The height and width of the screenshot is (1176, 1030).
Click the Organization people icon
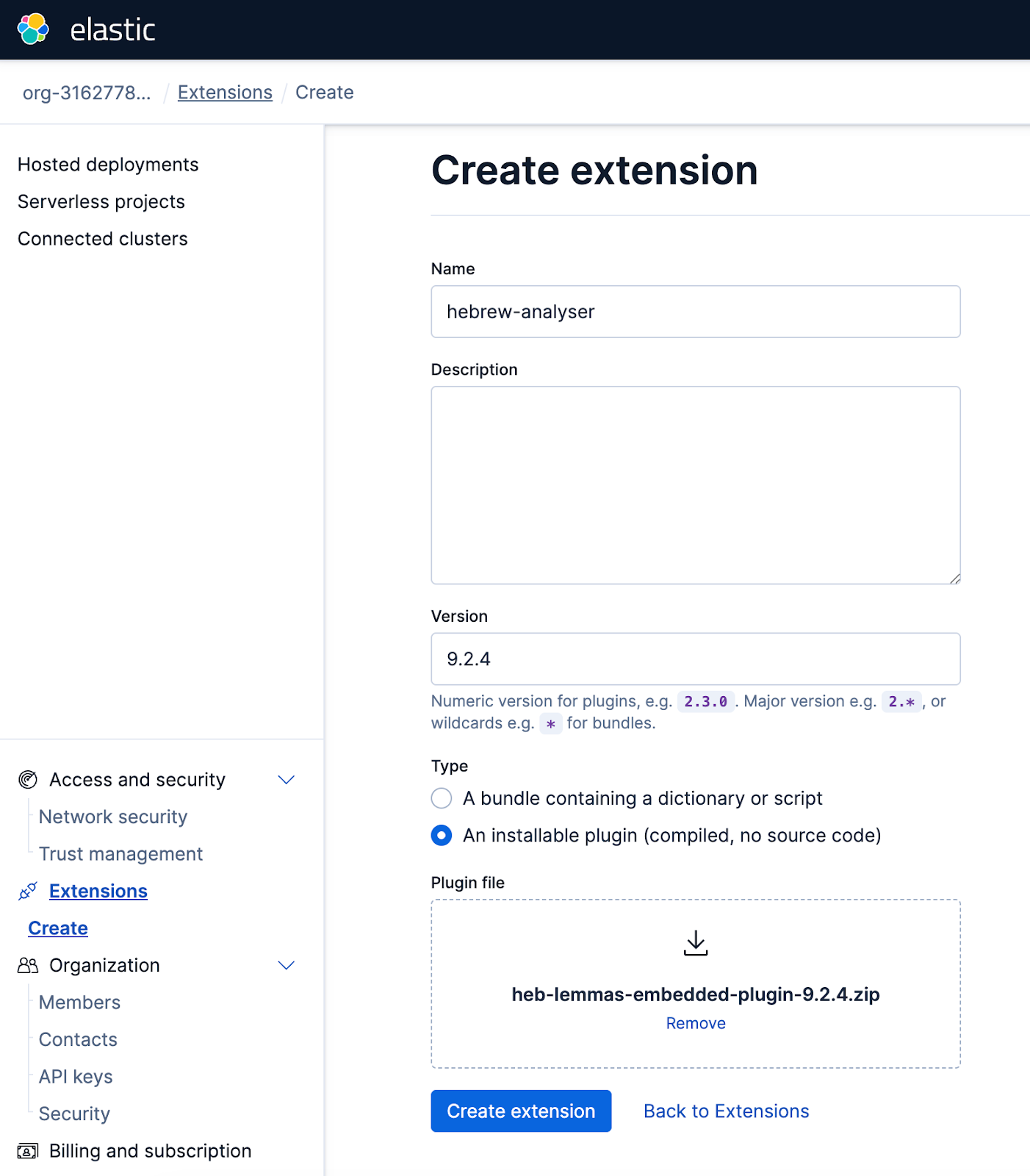(x=28, y=966)
